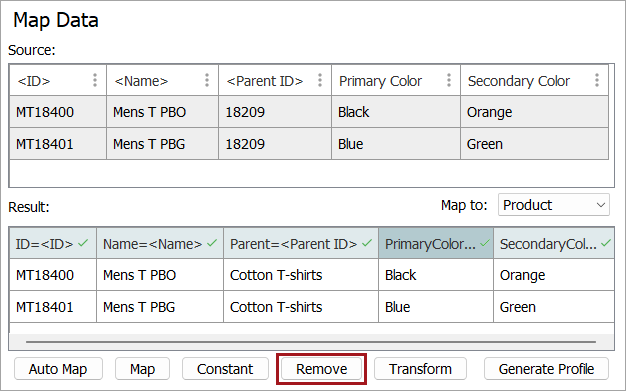Expand the Map to Product dropdown
This screenshot has height=391, width=626.
[x=554, y=205]
